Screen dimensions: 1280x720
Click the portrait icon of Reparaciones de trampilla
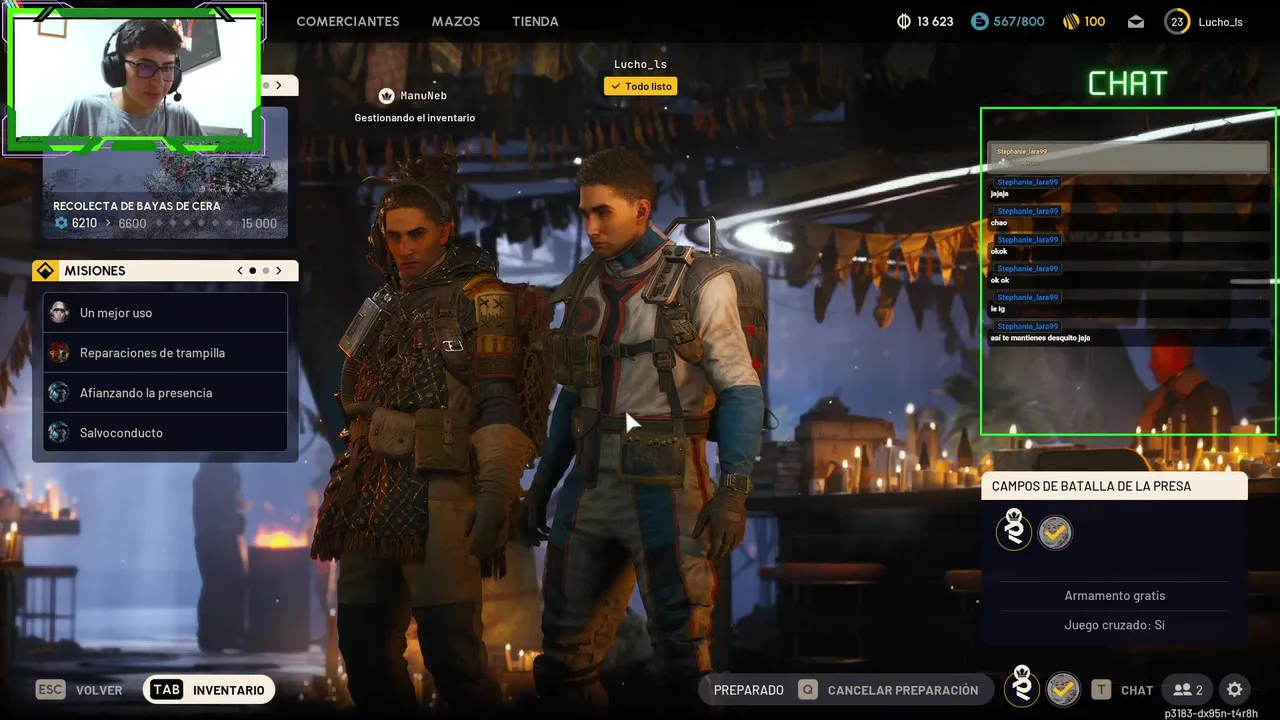pos(59,352)
